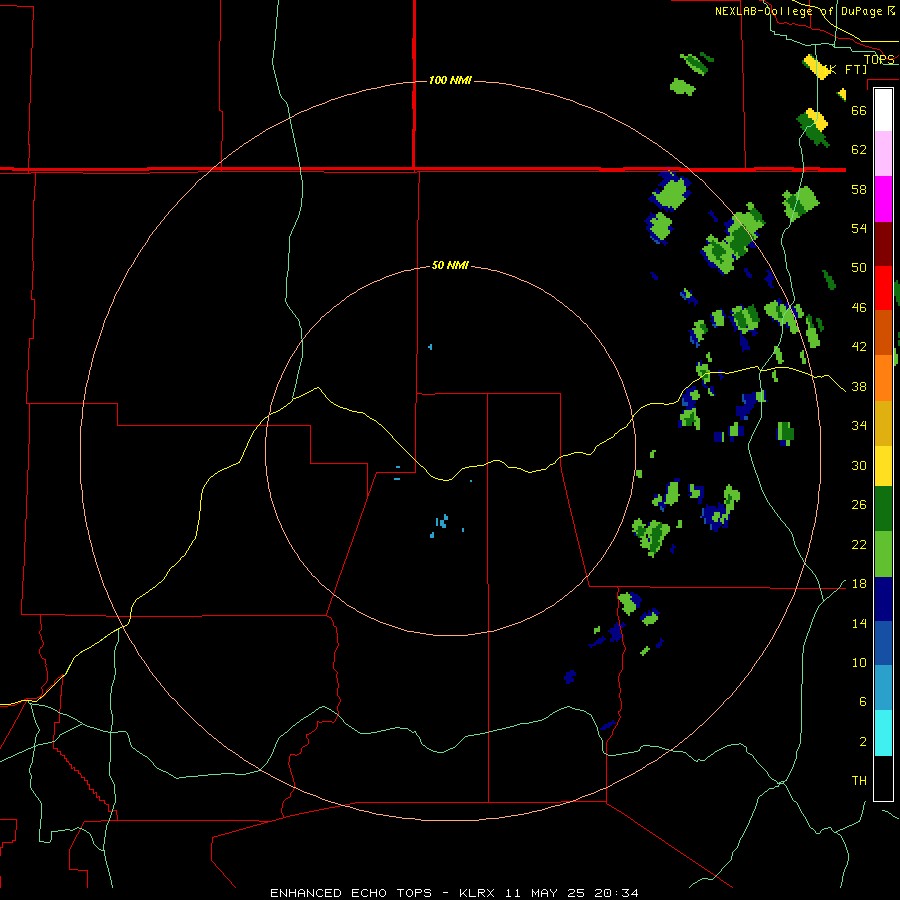Click the legend value 66
900x900 pixels.
859,110
